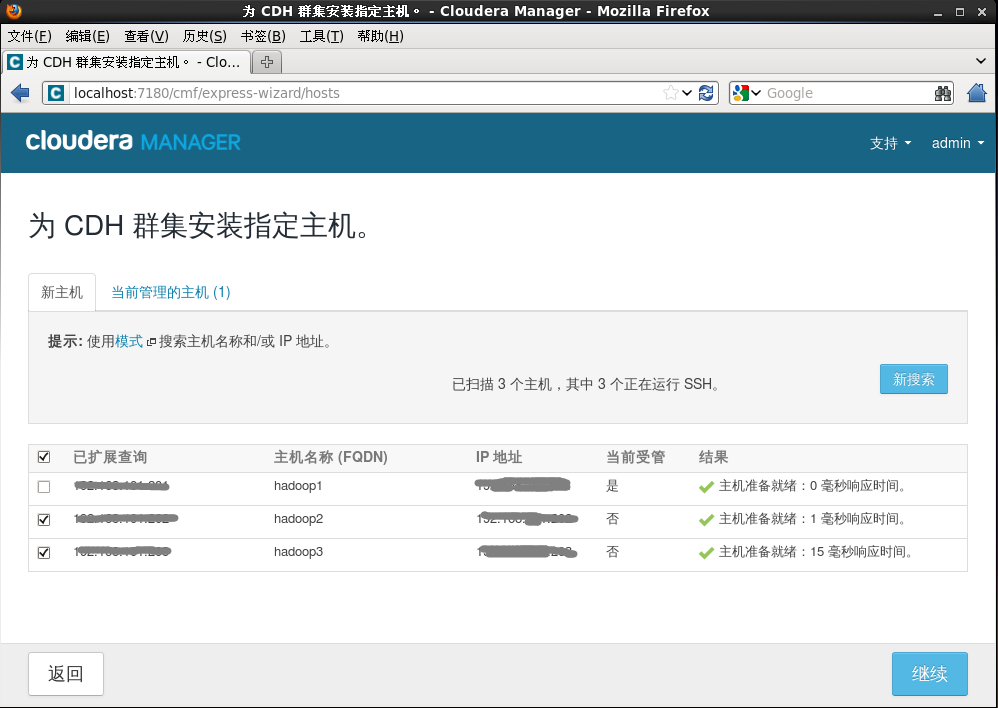Viewport: 998px width, 708px height.
Task: Switch to 当前管理的主机 (1) tab
Action: [171, 292]
